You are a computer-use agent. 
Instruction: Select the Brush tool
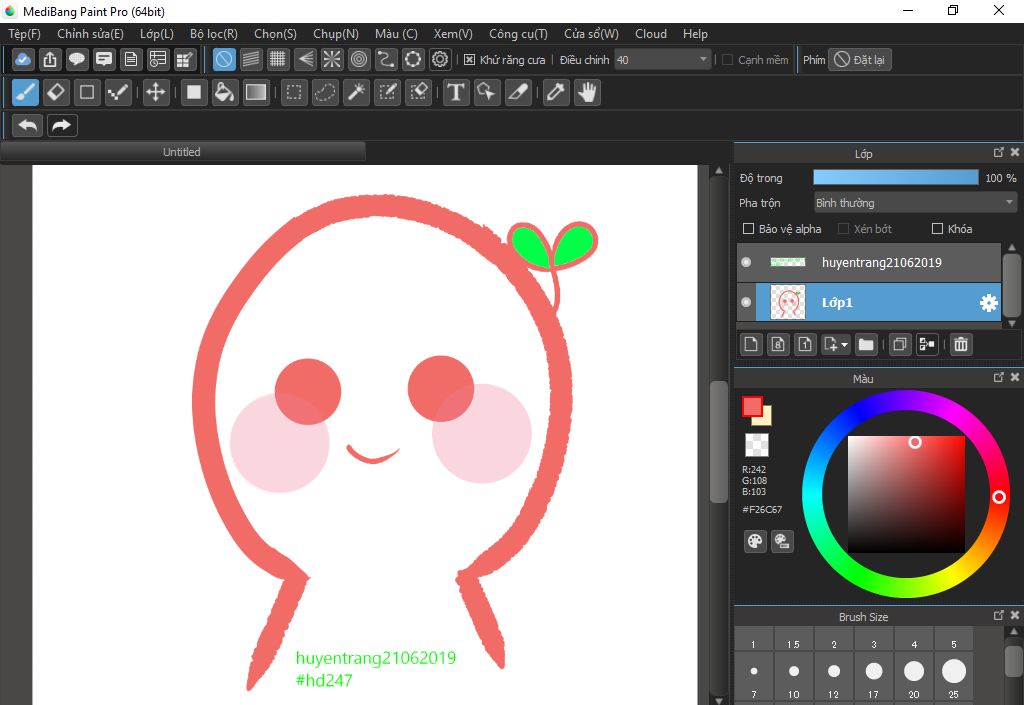[x=26, y=93]
